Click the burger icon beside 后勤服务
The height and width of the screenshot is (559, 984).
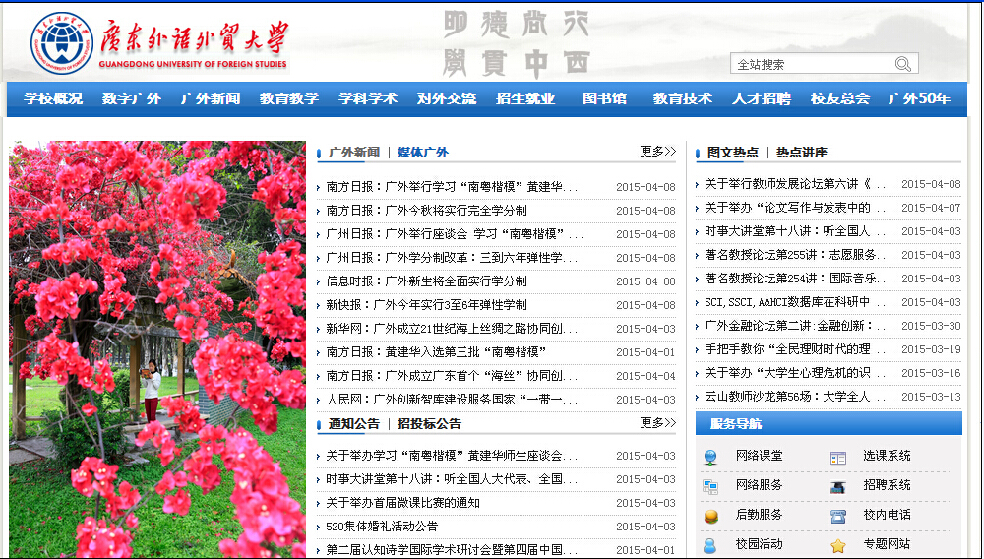point(711,516)
